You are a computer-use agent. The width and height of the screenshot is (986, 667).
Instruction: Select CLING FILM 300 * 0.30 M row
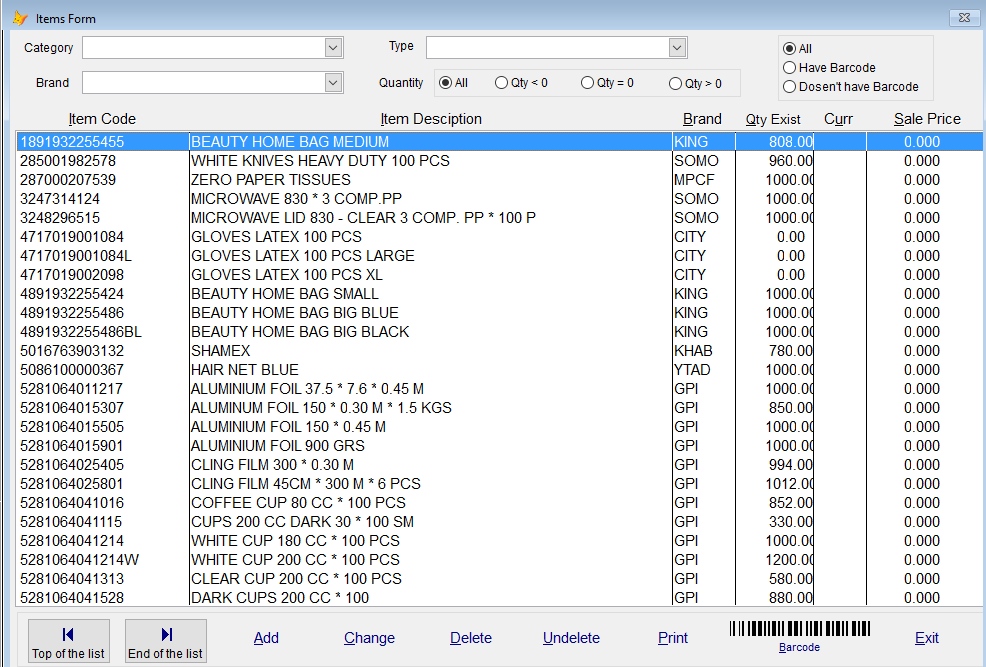click(x=500, y=465)
